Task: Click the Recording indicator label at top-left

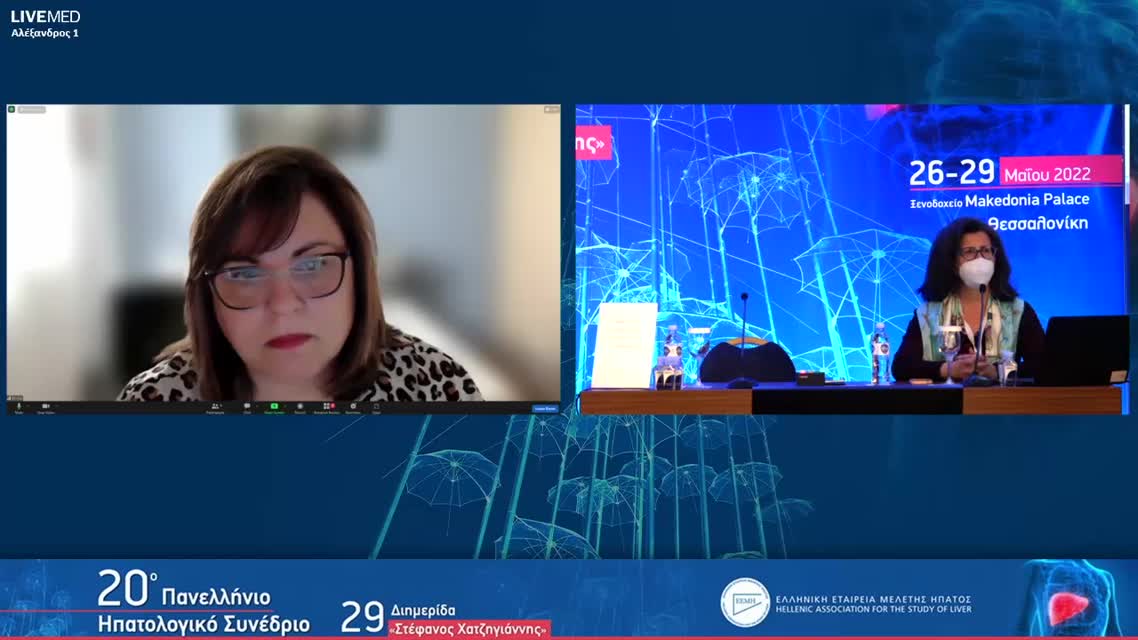Action: pos(33,109)
